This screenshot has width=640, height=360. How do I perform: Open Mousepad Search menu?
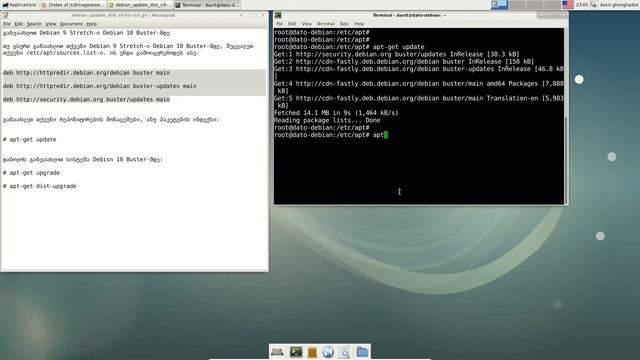(x=34, y=24)
